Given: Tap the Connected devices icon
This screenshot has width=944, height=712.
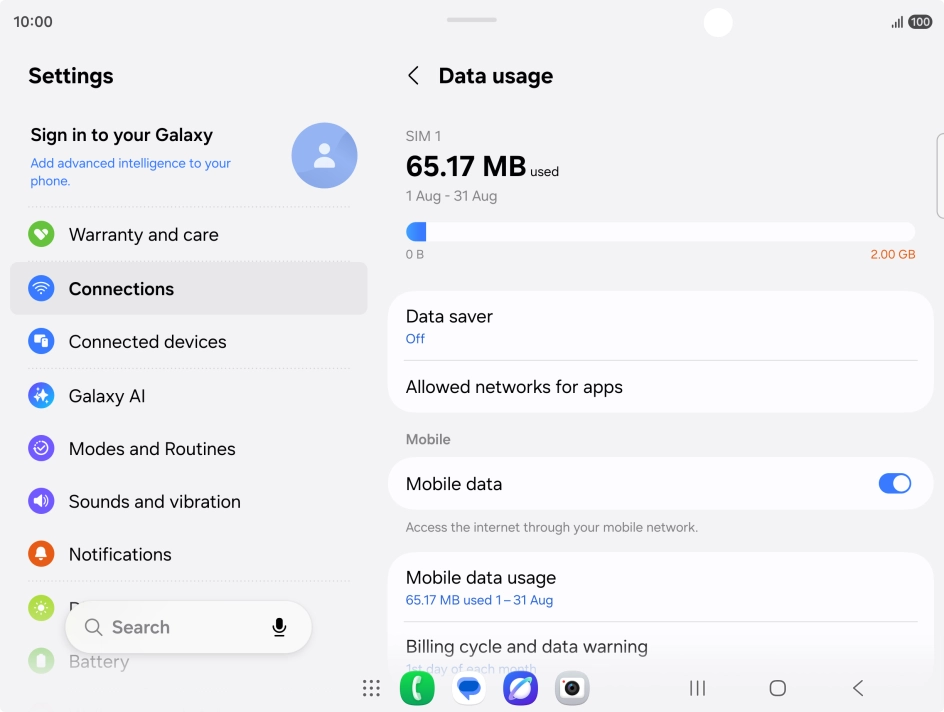Looking at the screenshot, I should [41, 341].
